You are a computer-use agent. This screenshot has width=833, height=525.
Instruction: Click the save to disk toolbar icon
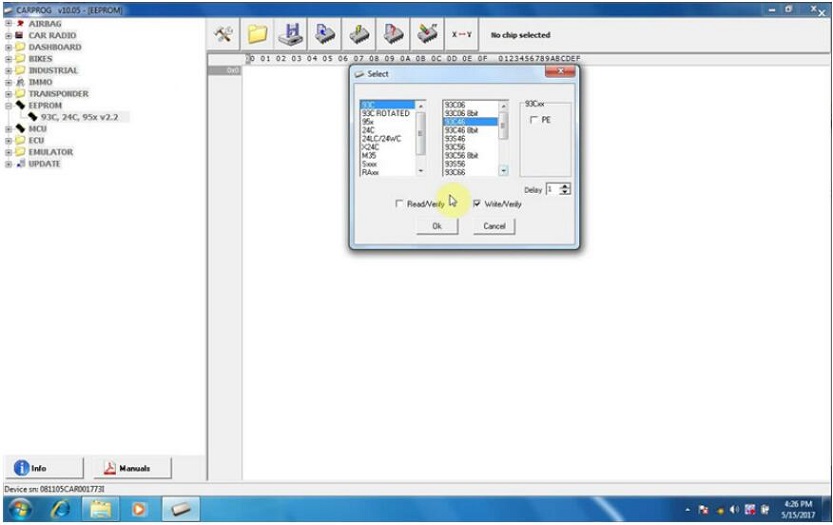pyautogui.click(x=291, y=35)
